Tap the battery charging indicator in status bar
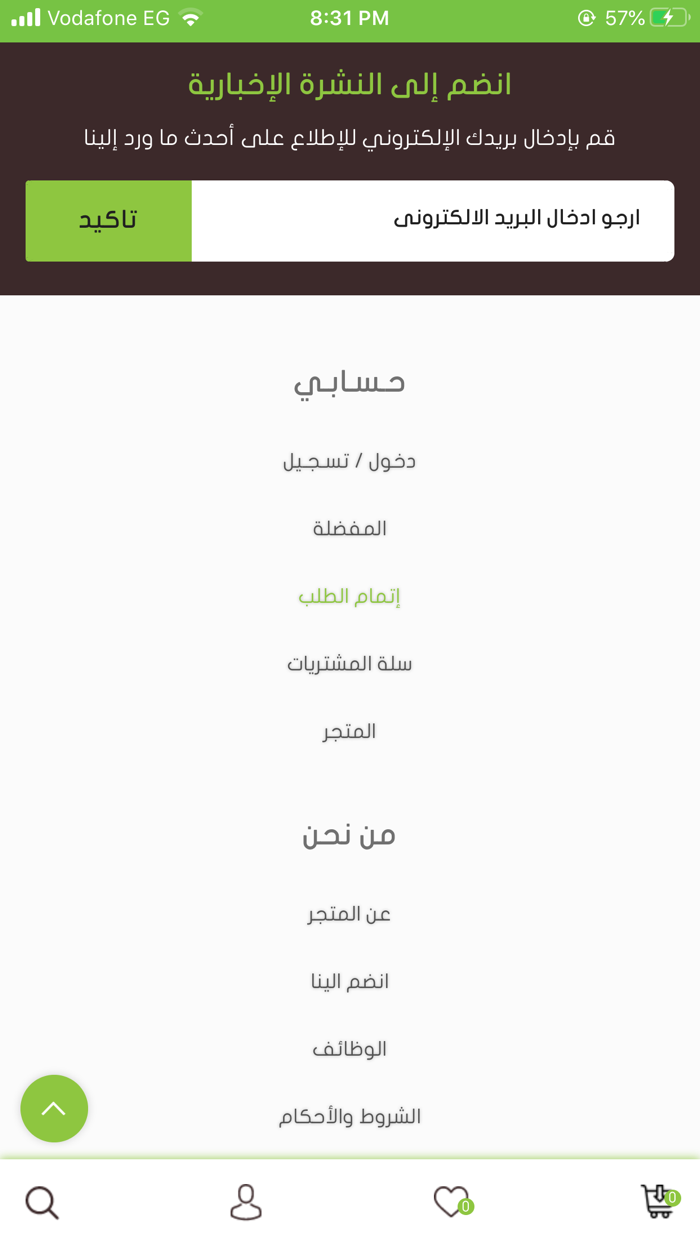 pos(669,17)
